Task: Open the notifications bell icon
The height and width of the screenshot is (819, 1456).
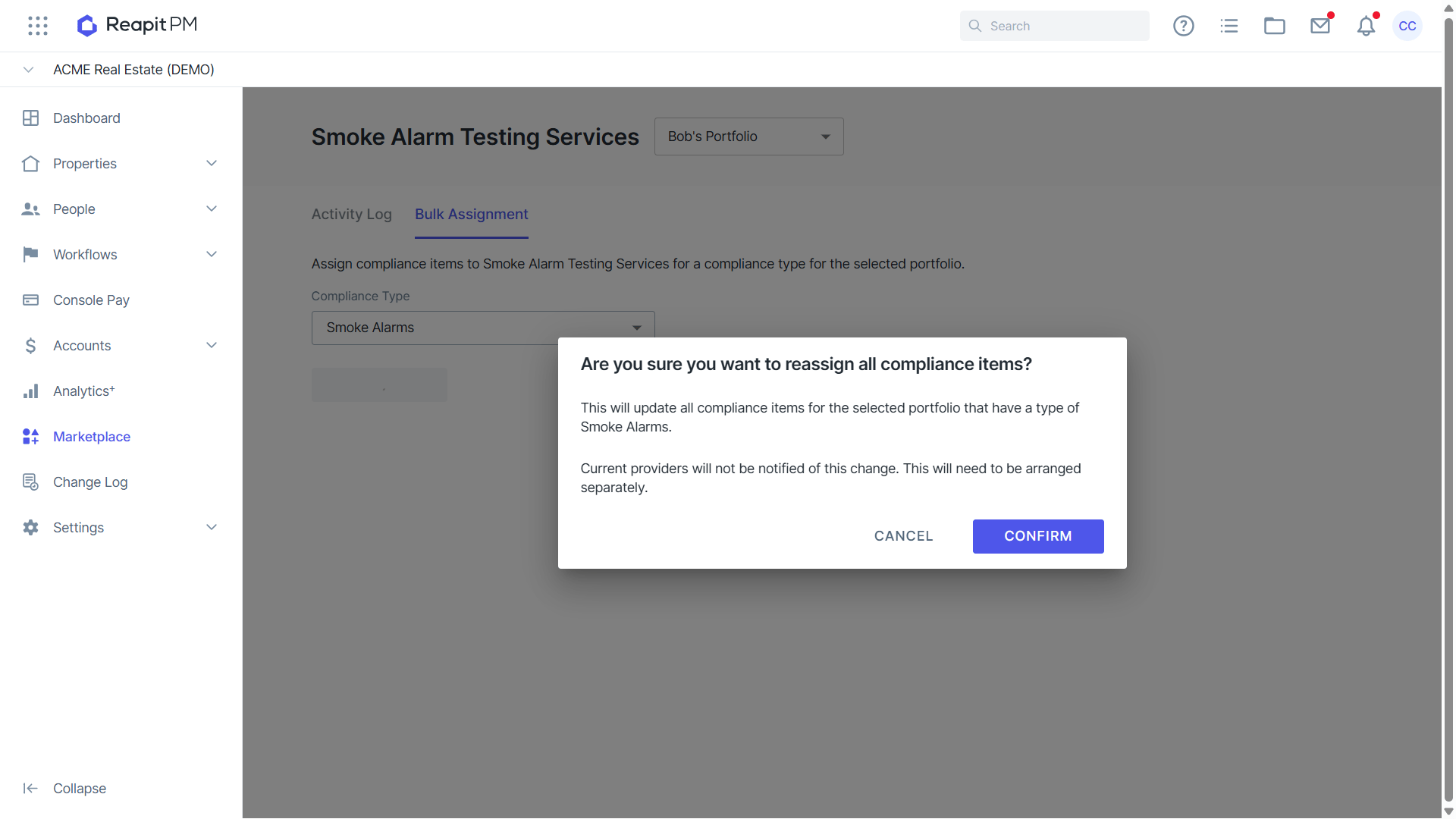Action: 1366,26
